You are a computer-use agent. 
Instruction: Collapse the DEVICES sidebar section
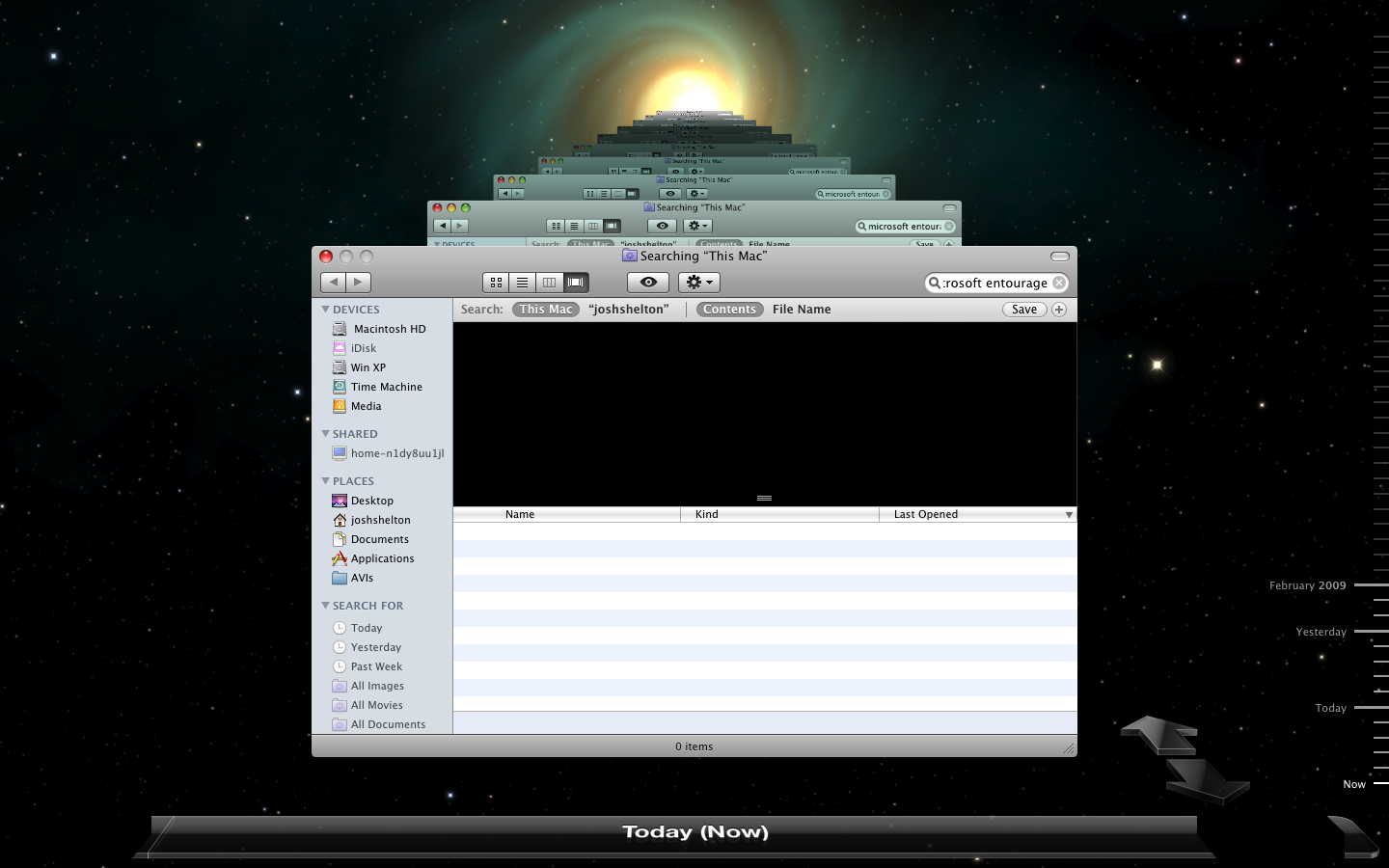tap(325, 310)
